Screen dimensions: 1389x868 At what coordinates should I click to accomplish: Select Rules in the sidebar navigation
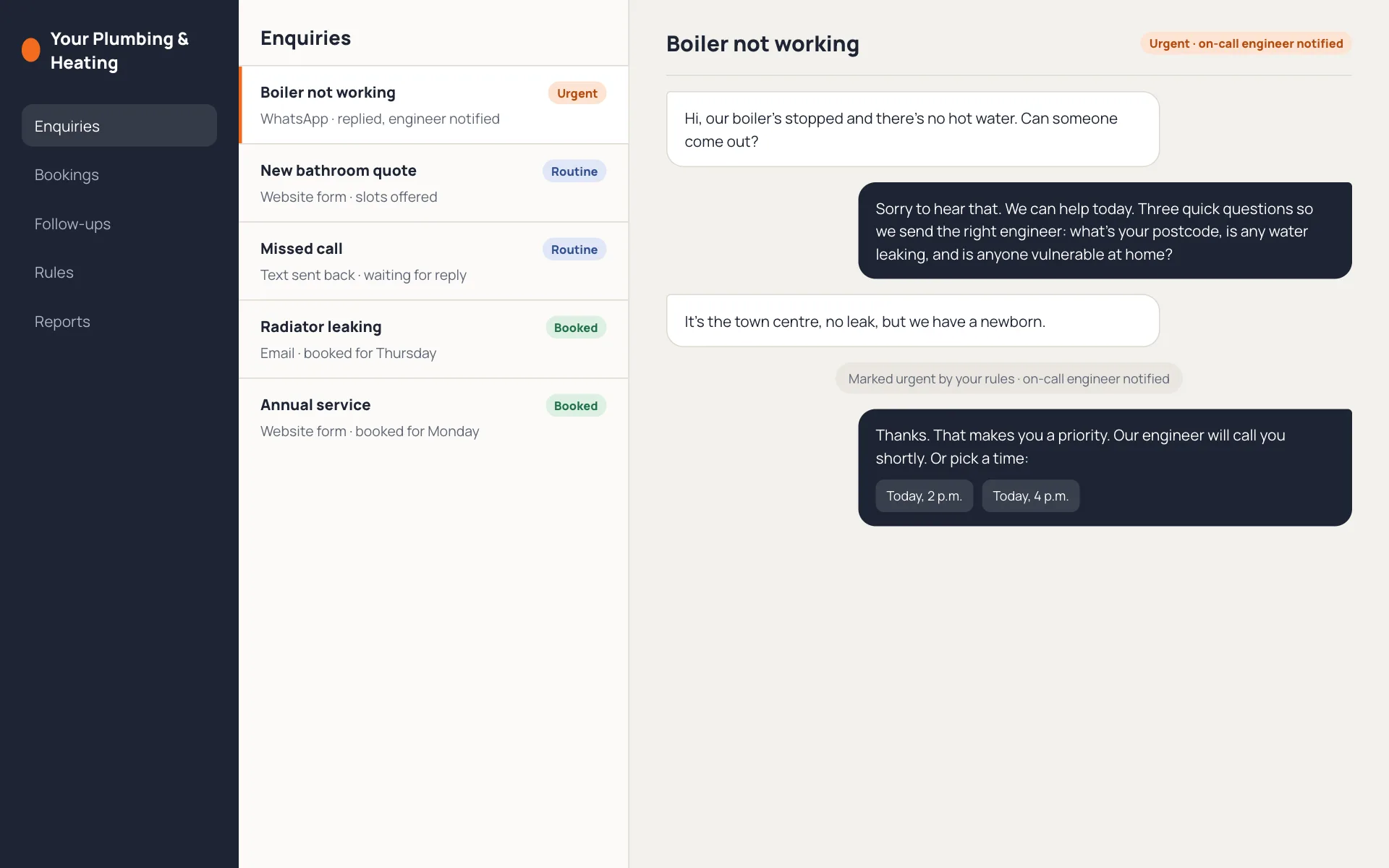(119, 273)
